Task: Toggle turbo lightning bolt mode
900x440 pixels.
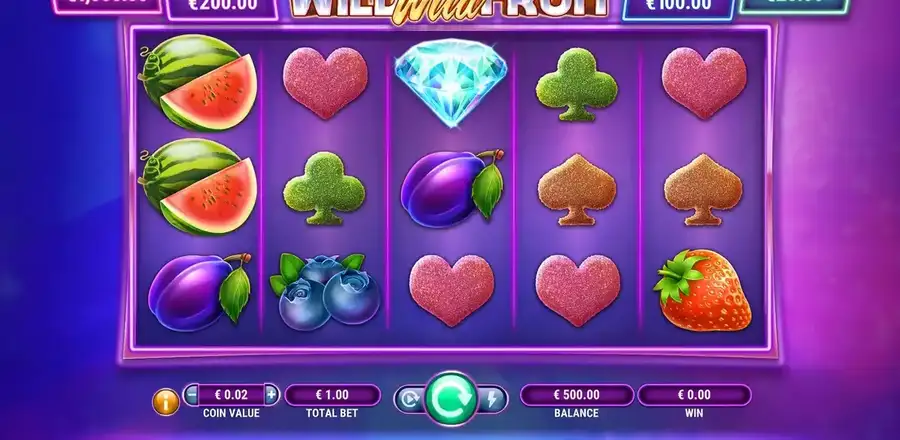Action: click(492, 399)
